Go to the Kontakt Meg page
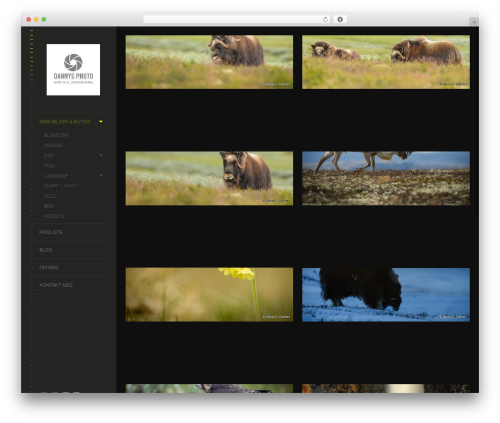The image size is (500, 423). [56, 285]
